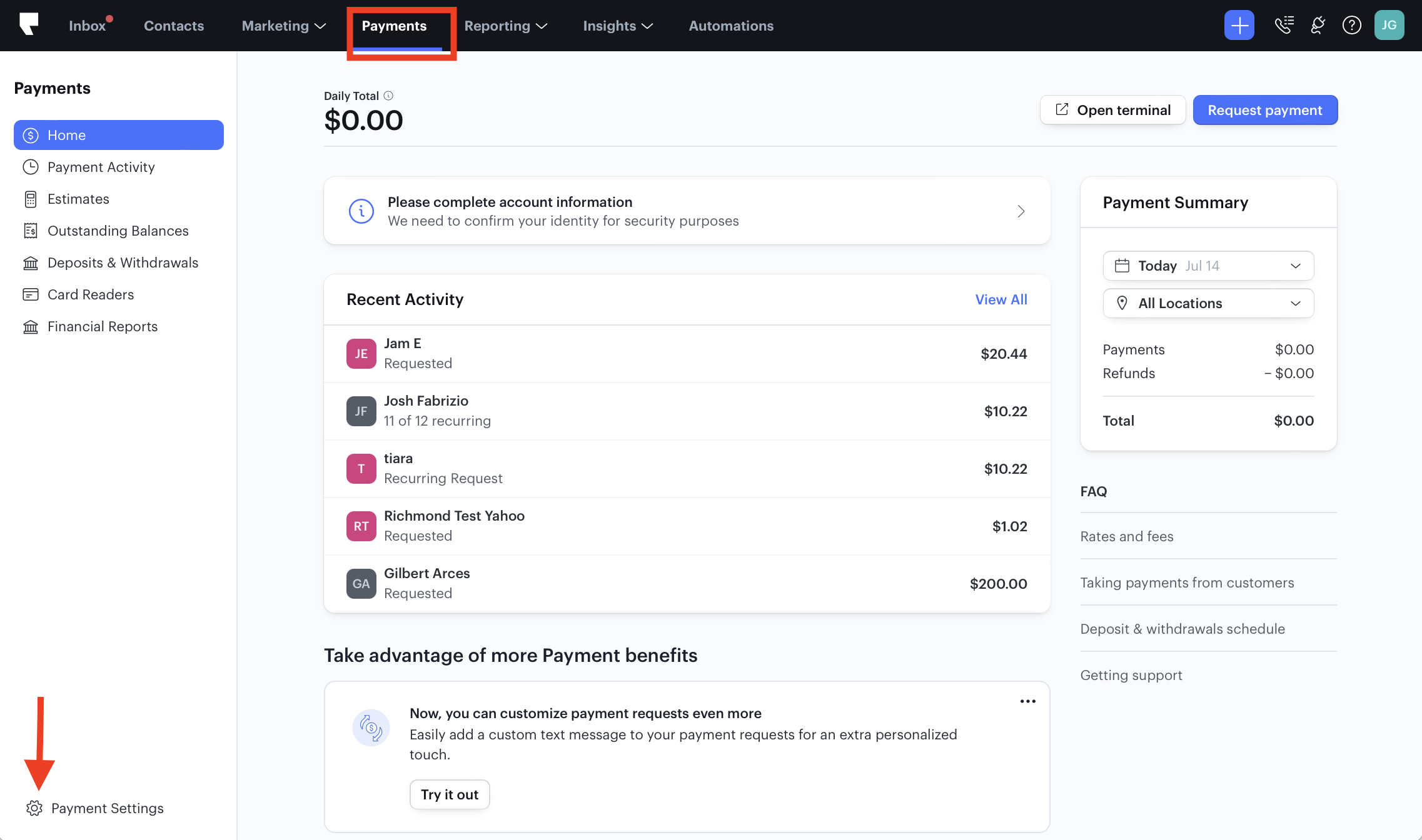Expand the Reporting menu dropdown

(505, 26)
